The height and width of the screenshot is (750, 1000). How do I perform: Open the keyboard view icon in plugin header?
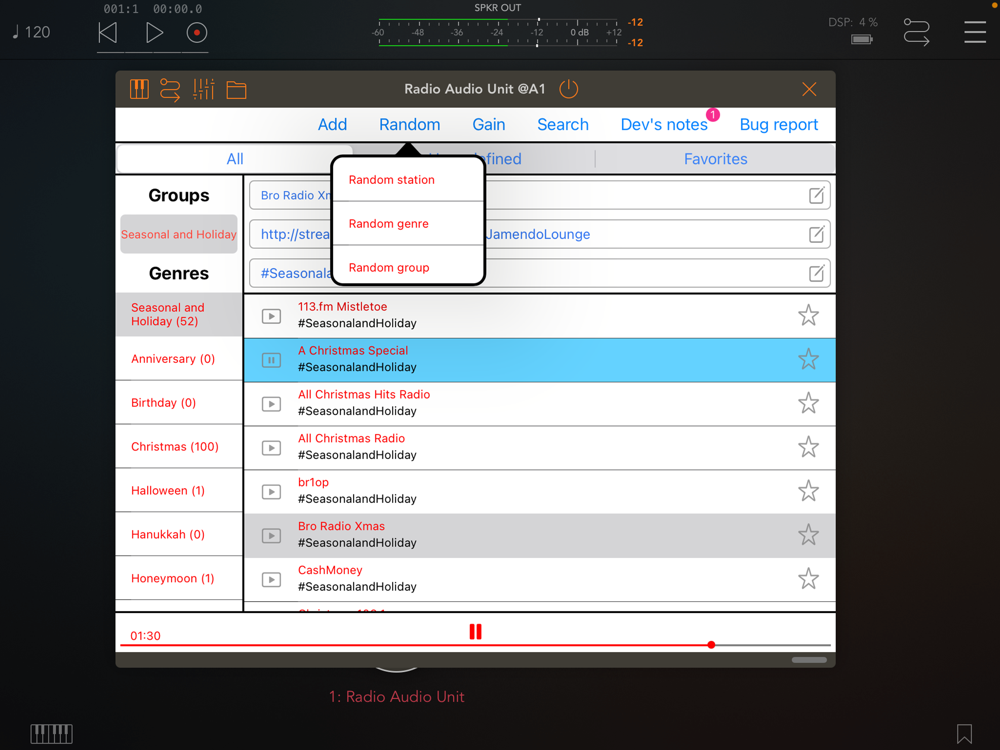click(139, 89)
